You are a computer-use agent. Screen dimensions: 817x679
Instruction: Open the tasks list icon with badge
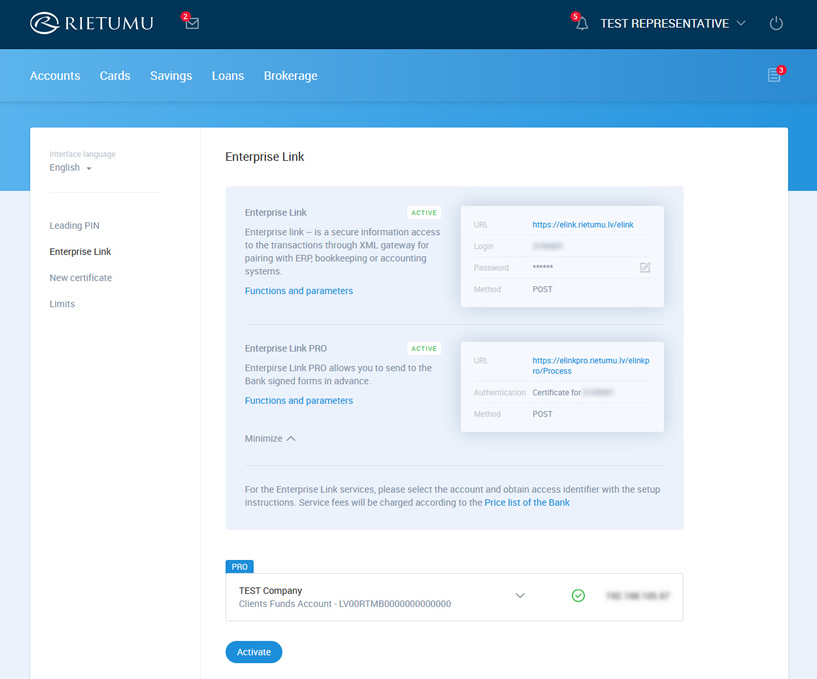tap(772, 75)
